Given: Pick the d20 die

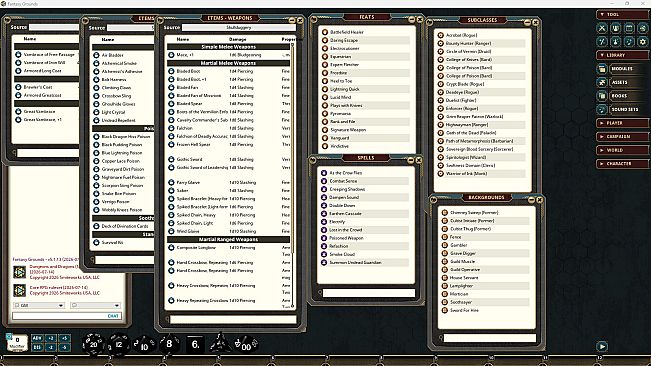Looking at the screenshot, I should point(93,344).
